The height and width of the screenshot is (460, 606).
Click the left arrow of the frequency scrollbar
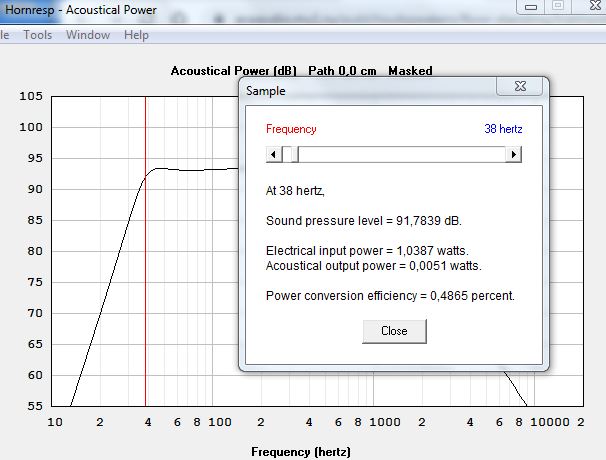(274, 155)
